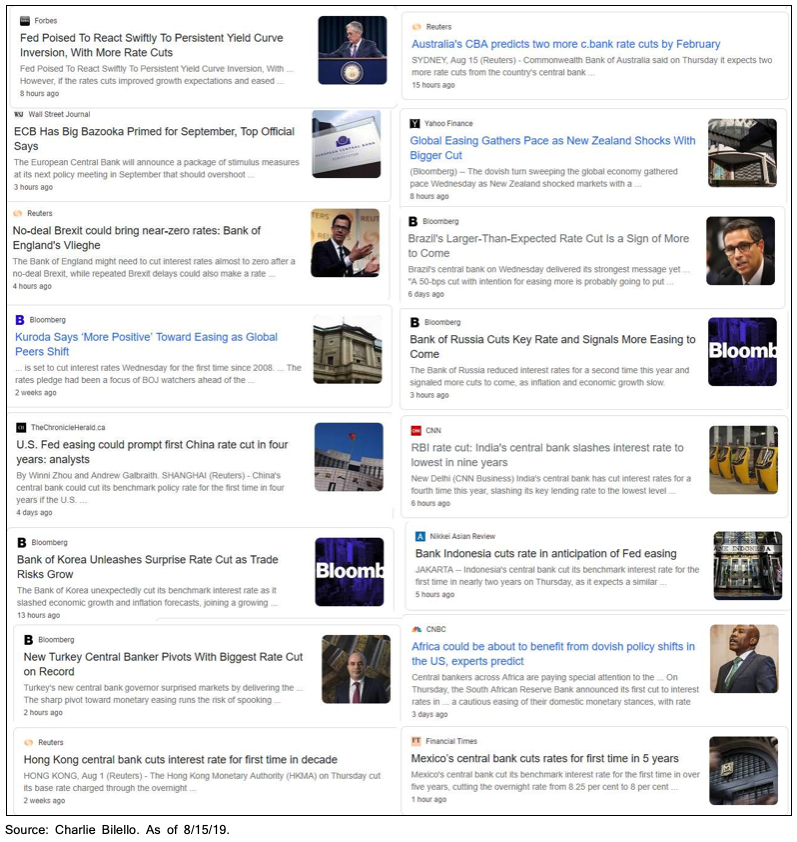Click the Yahoo Finance source icon
The width and height of the screenshot is (797, 842).
(x=415, y=124)
